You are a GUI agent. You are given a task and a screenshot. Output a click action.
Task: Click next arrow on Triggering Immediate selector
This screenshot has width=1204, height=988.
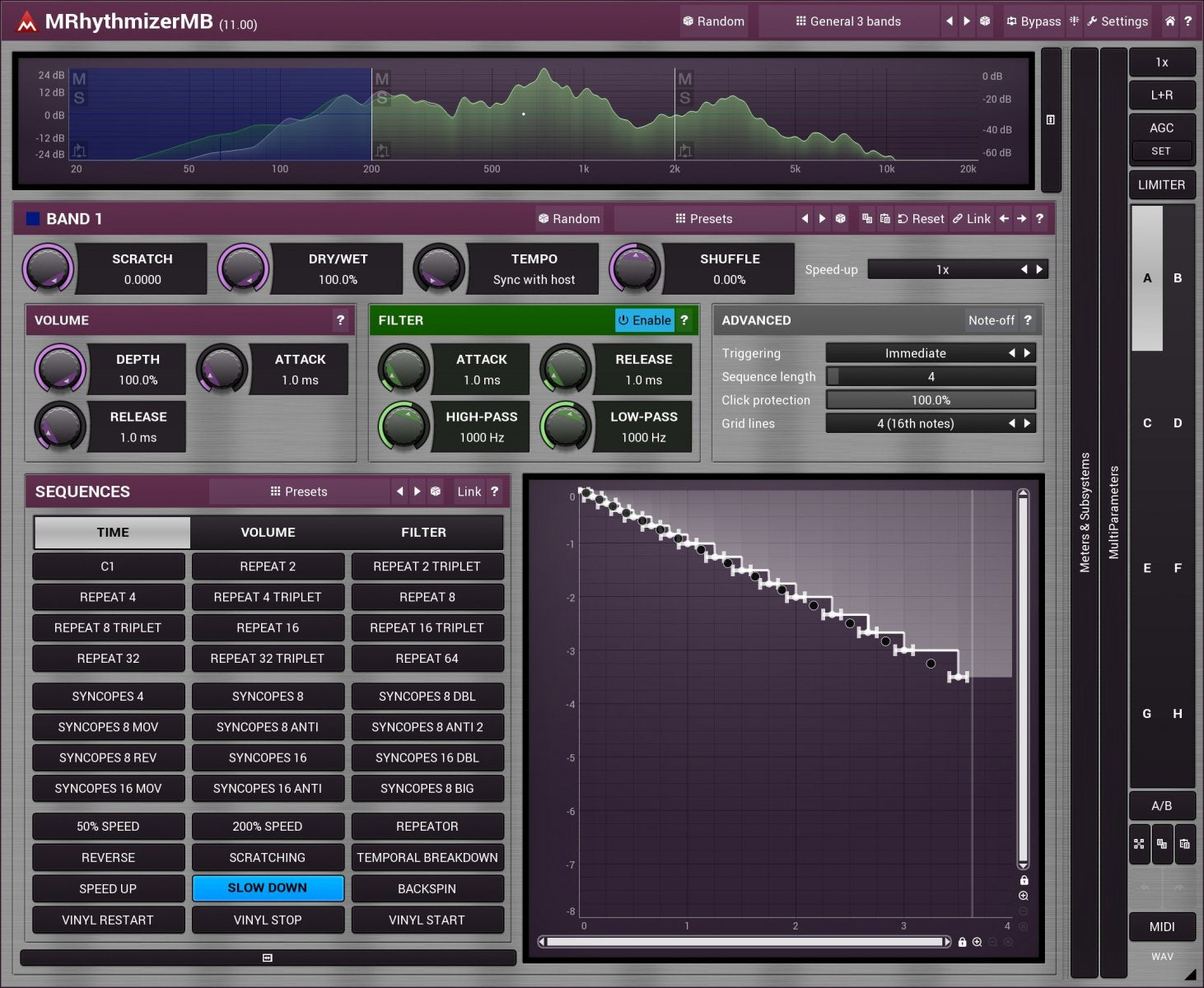(1027, 353)
